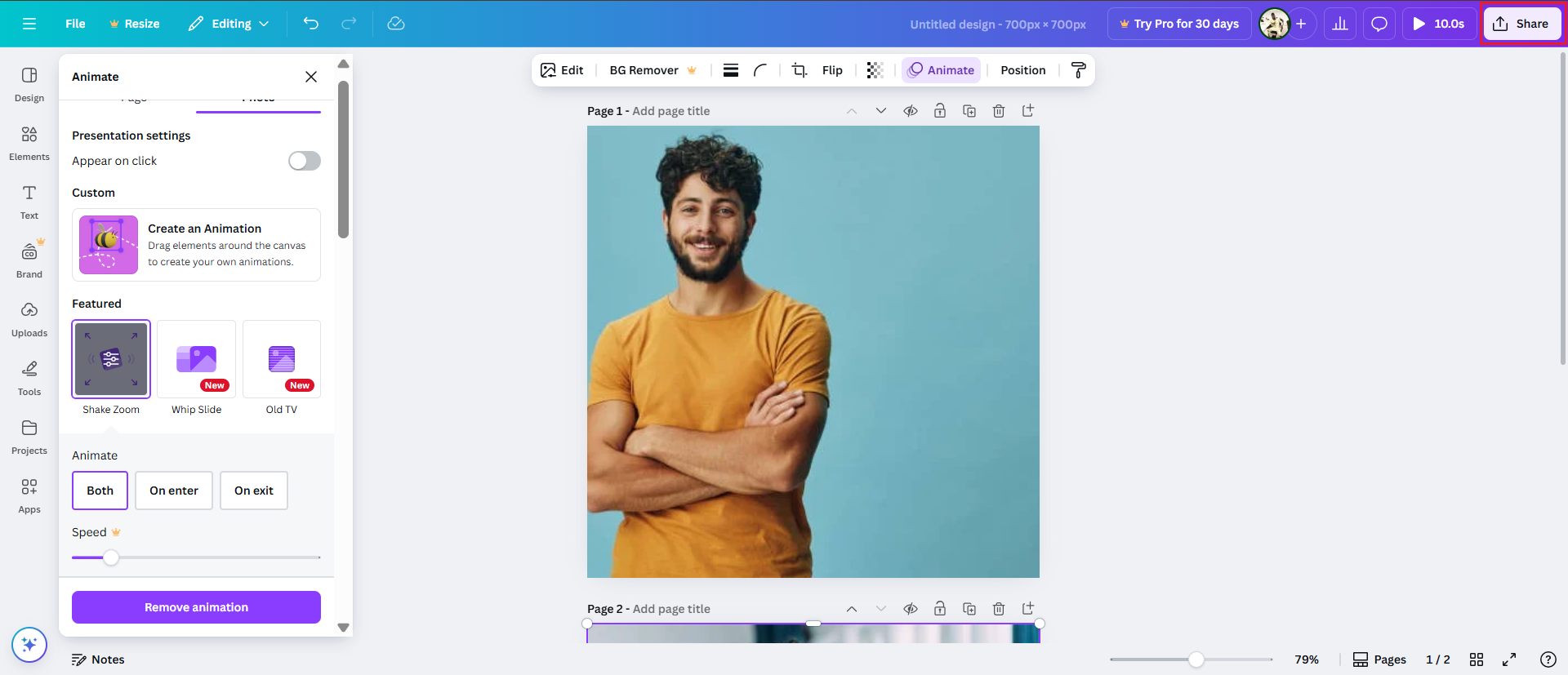The image size is (1568, 675).
Task: Open the 79% zoom level menu
Action: 1307,659
